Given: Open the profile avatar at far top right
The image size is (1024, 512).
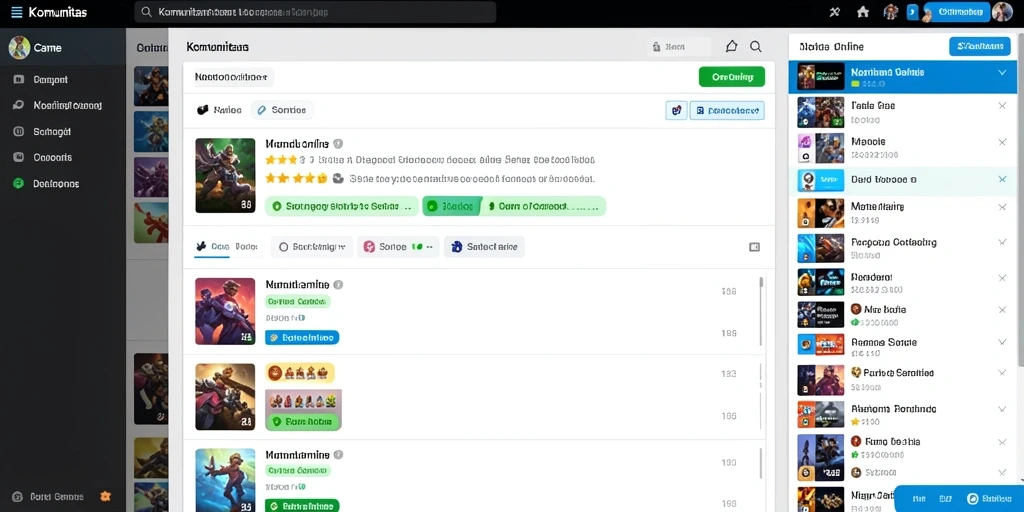Looking at the screenshot, I should (x=1002, y=12).
